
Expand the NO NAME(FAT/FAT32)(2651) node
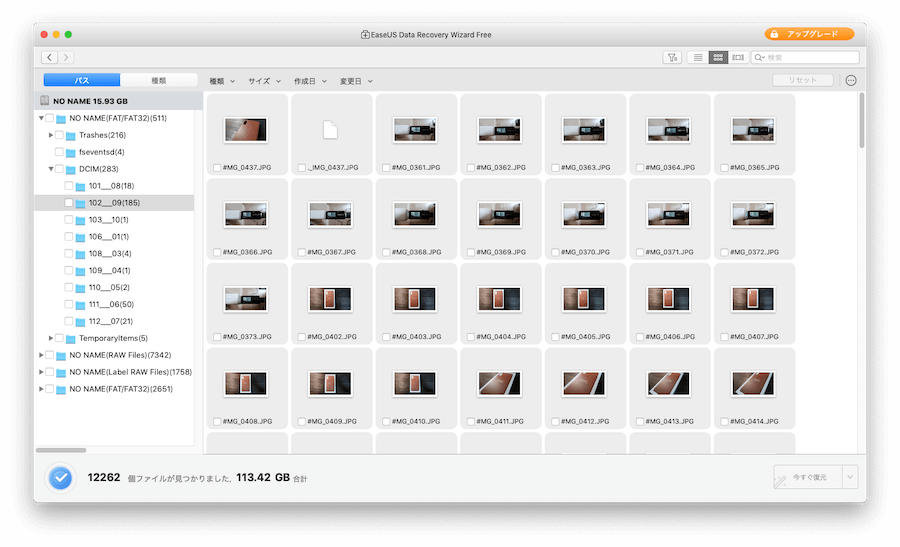pos(41,389)
